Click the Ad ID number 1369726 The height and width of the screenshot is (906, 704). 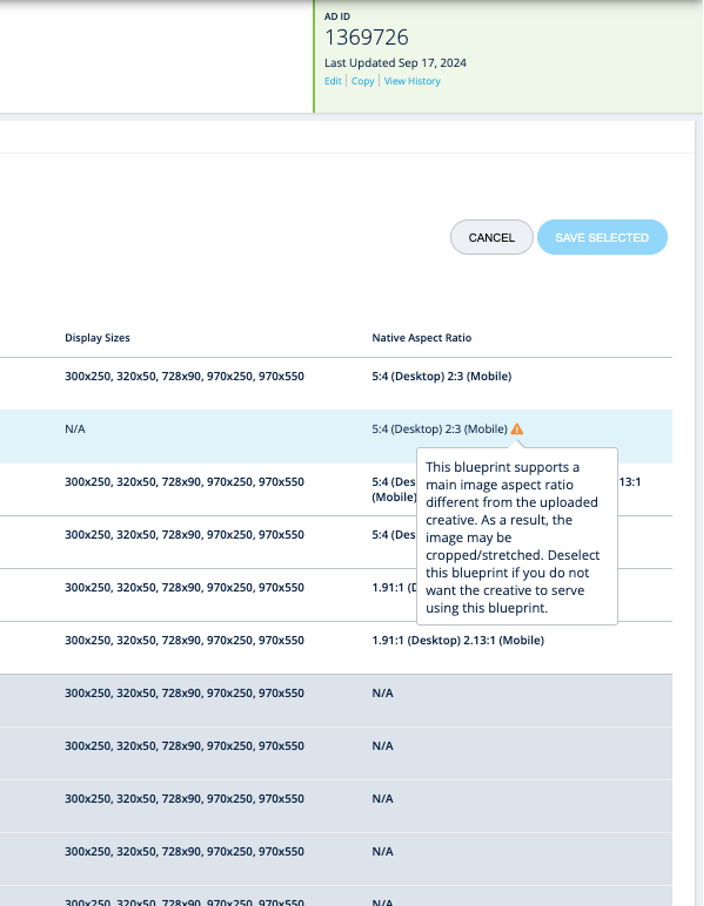[366, 38]
